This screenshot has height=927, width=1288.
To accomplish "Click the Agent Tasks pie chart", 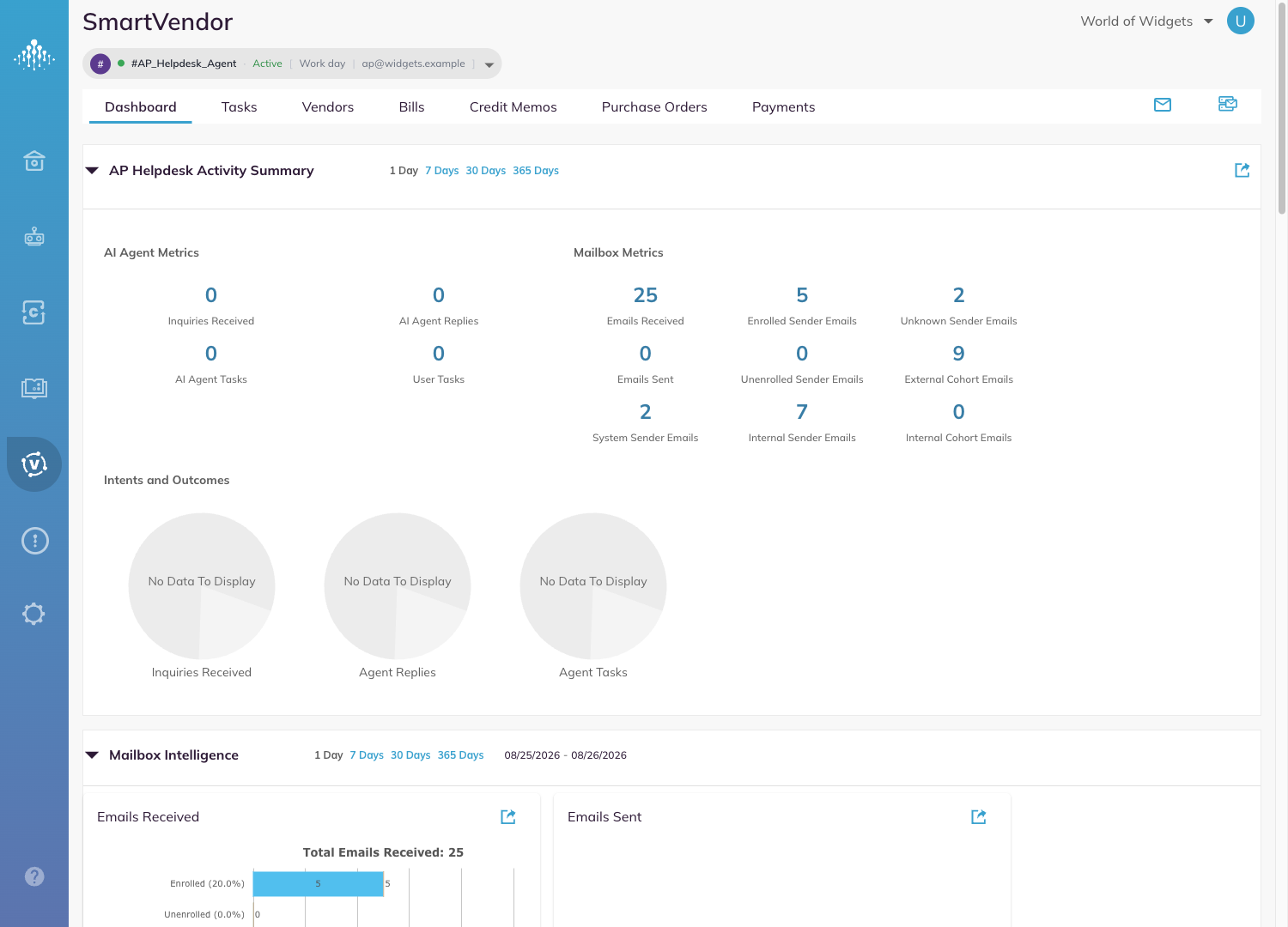I will pyautogui.click(x=593, y=586).
